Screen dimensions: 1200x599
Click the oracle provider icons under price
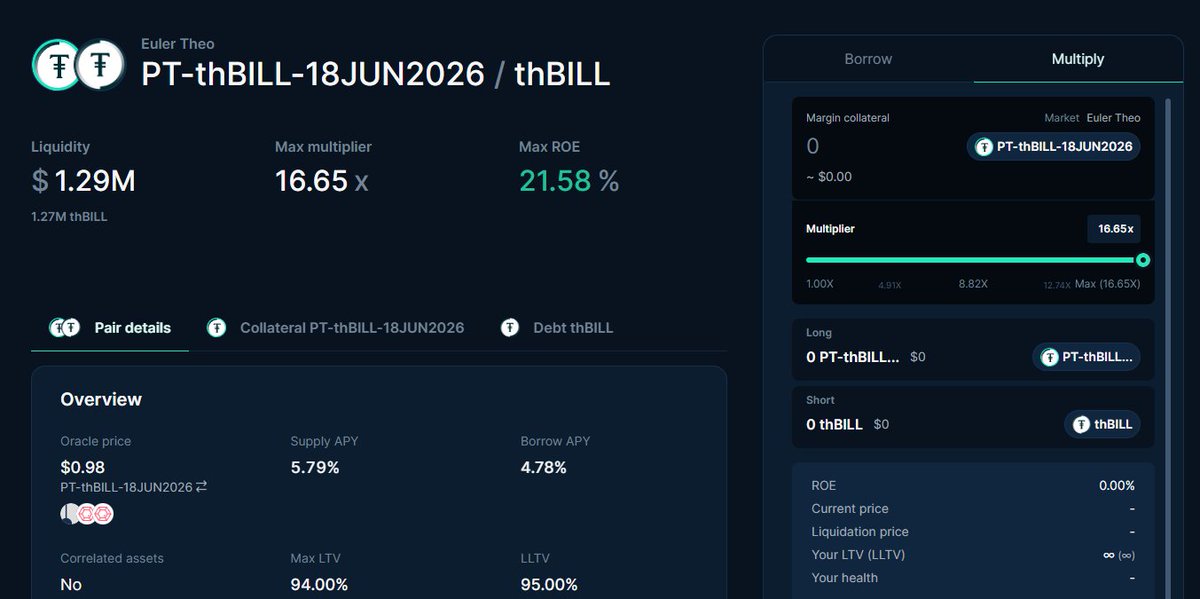[x=87, y=514]
